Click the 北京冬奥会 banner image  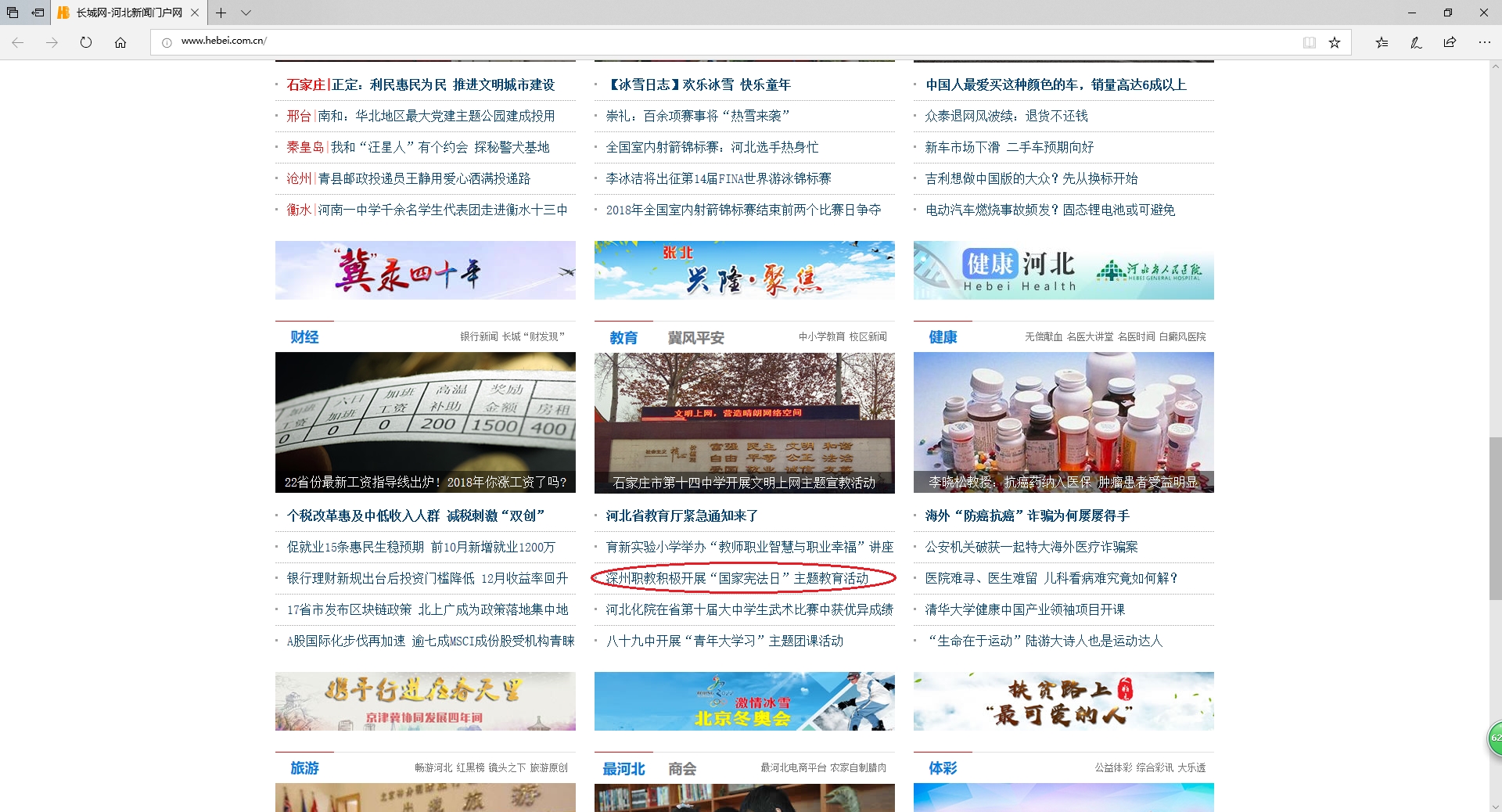744,701
